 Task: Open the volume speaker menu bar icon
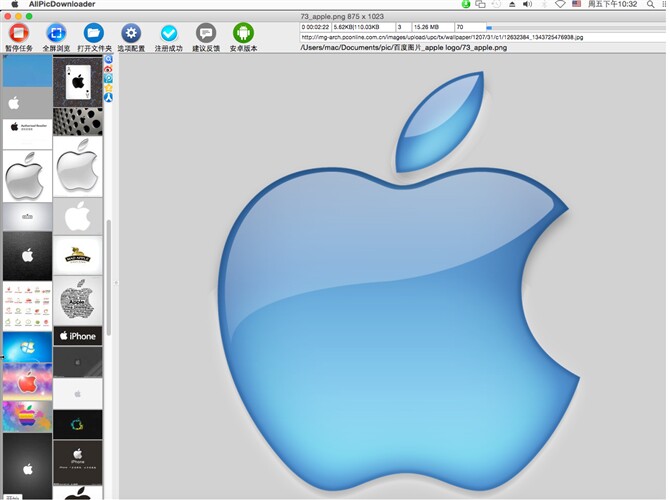click(528, 4)
